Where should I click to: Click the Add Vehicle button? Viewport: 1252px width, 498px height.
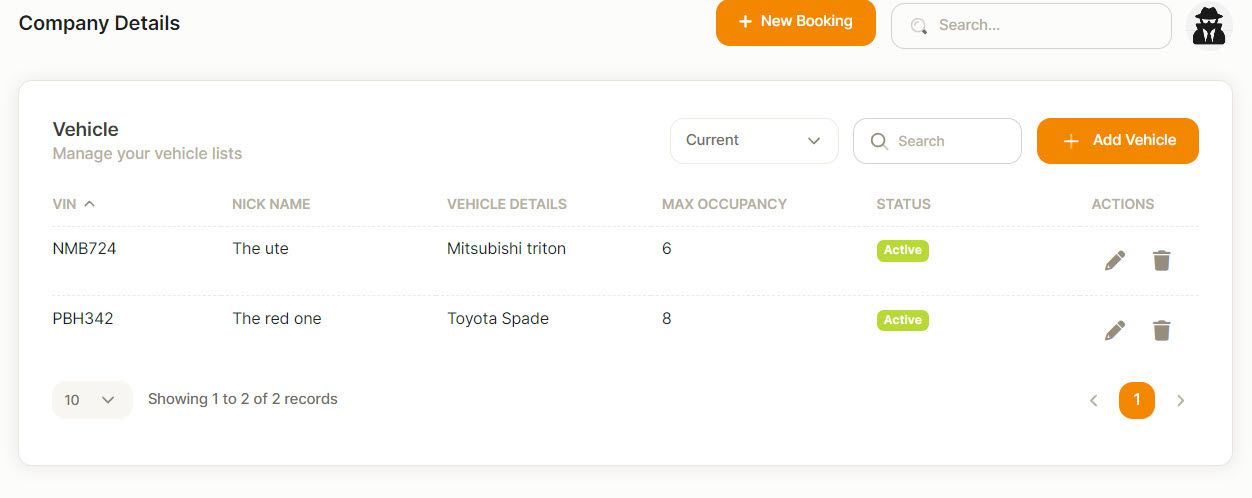coord(1118,141)
